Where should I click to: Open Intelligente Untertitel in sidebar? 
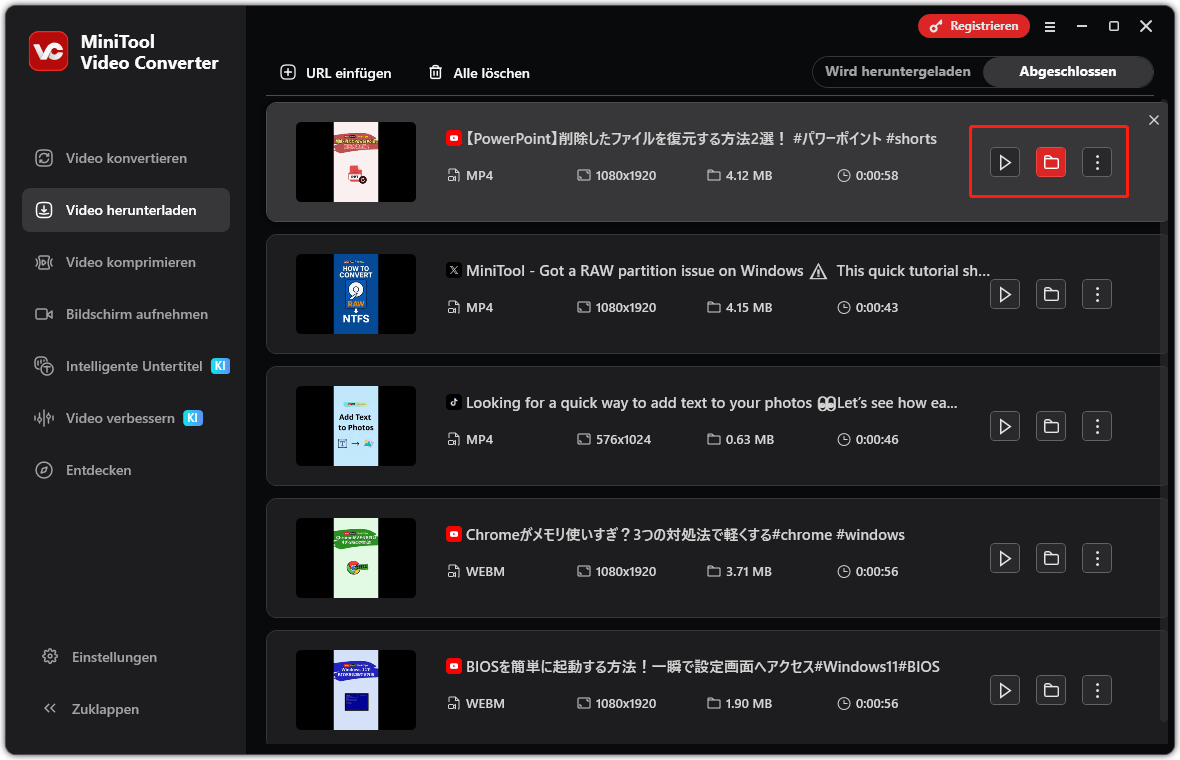click(126, 366)
